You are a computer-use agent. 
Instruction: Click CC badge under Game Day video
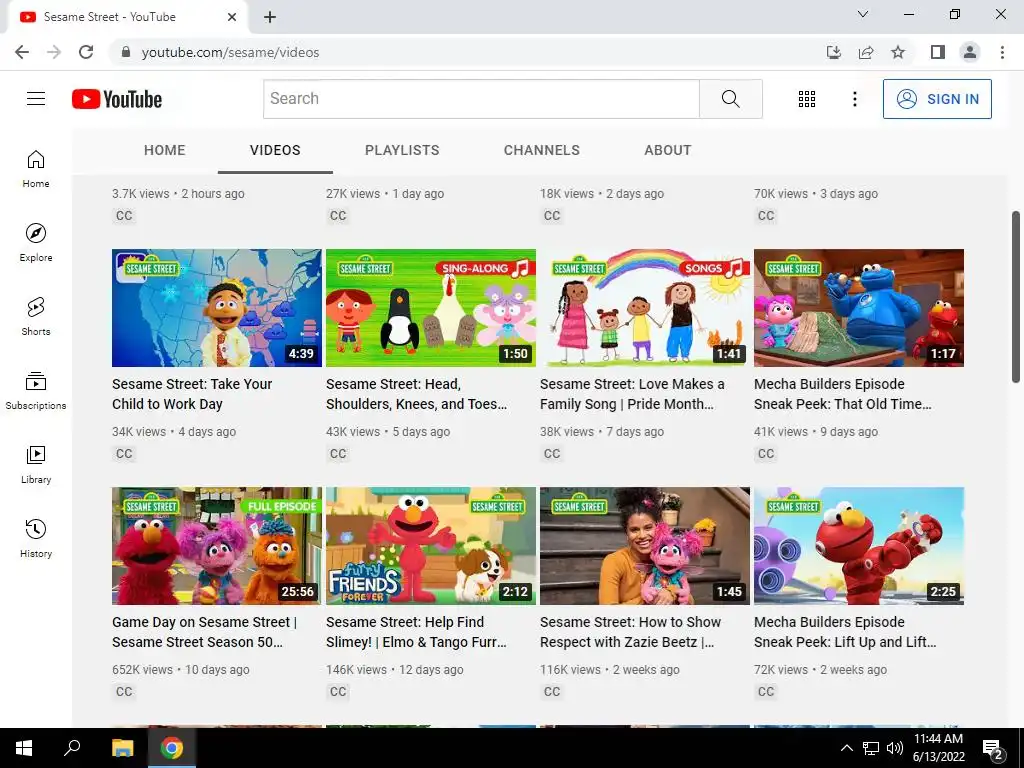(124, 692)
